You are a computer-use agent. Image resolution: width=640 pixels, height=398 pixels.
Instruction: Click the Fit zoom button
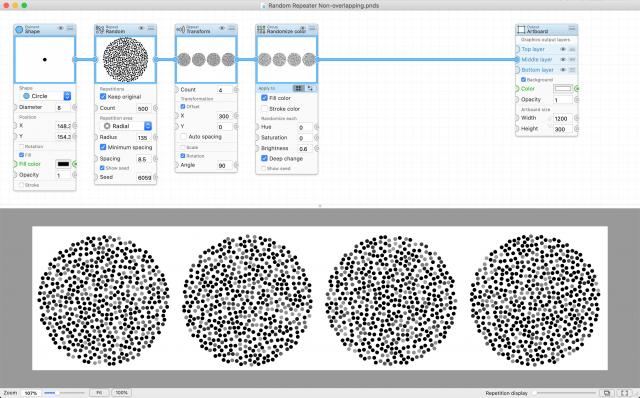click(x=99, y=393)
